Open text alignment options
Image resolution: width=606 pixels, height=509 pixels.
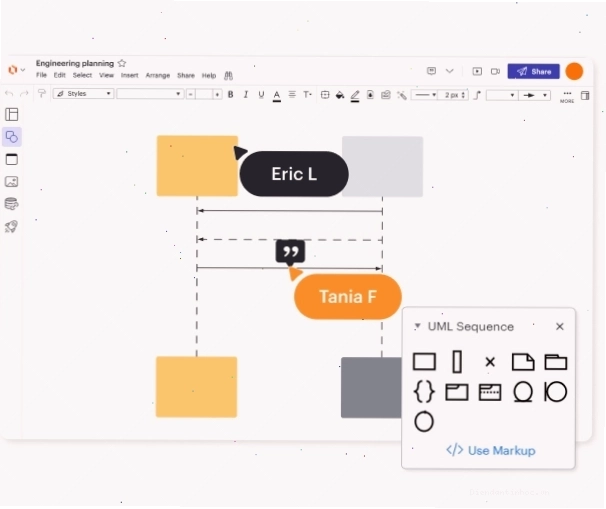pos(292,94)
